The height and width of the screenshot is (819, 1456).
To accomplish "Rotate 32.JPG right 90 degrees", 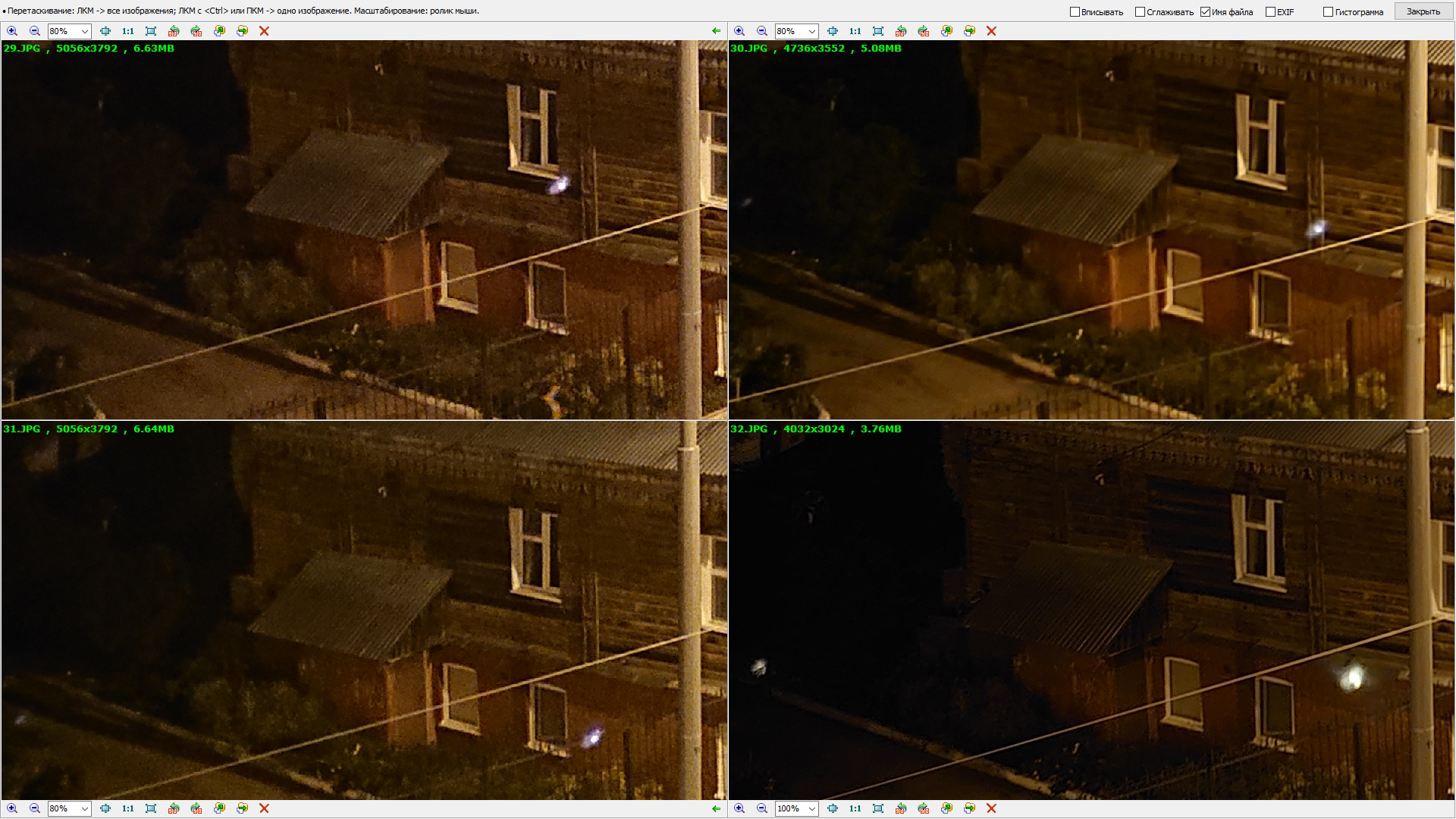I will coord(924,808).
